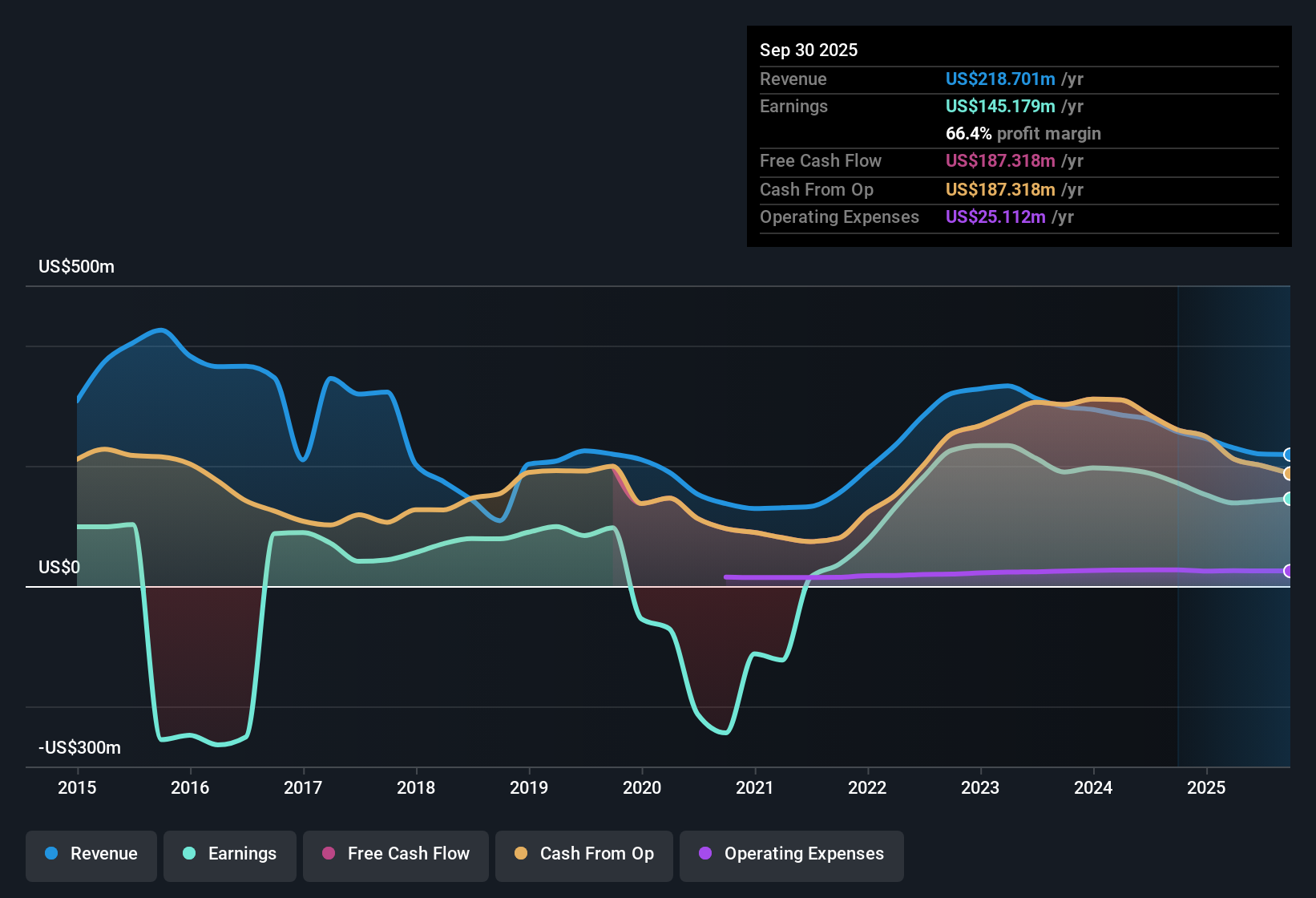This screenshot has width=1316, height=898.
Task: Open the Sep 30 2025 tooltip header
Action: pos(809,50)
